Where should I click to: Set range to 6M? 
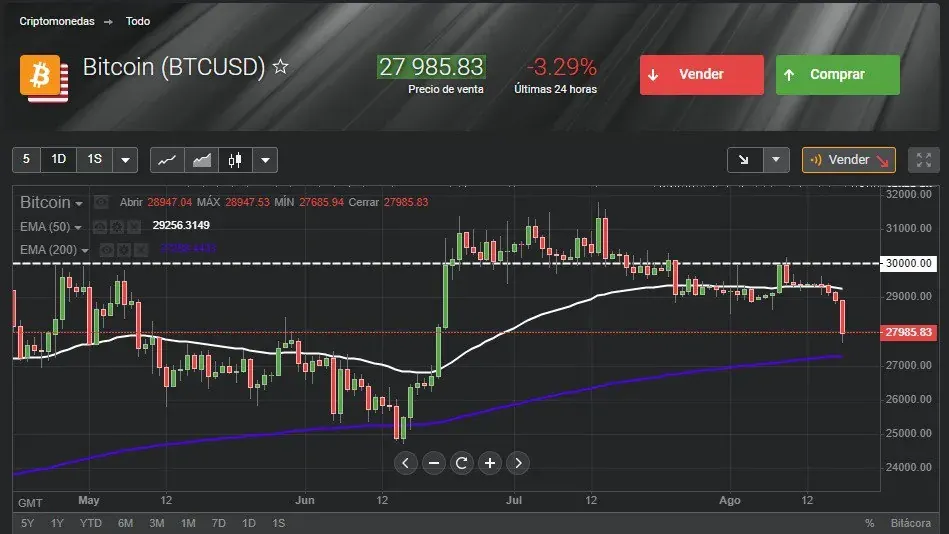pos(125,523)
